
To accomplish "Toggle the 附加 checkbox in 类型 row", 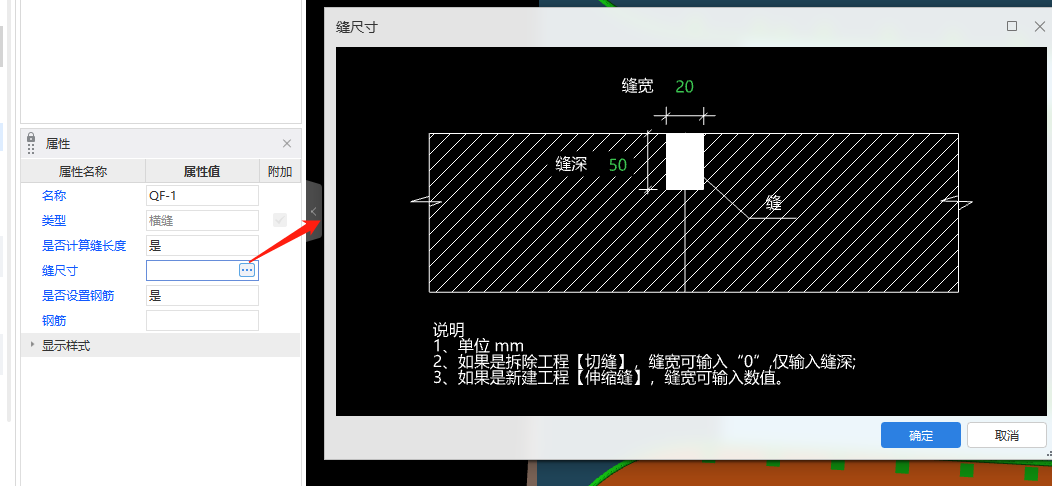I will point(280,220).
